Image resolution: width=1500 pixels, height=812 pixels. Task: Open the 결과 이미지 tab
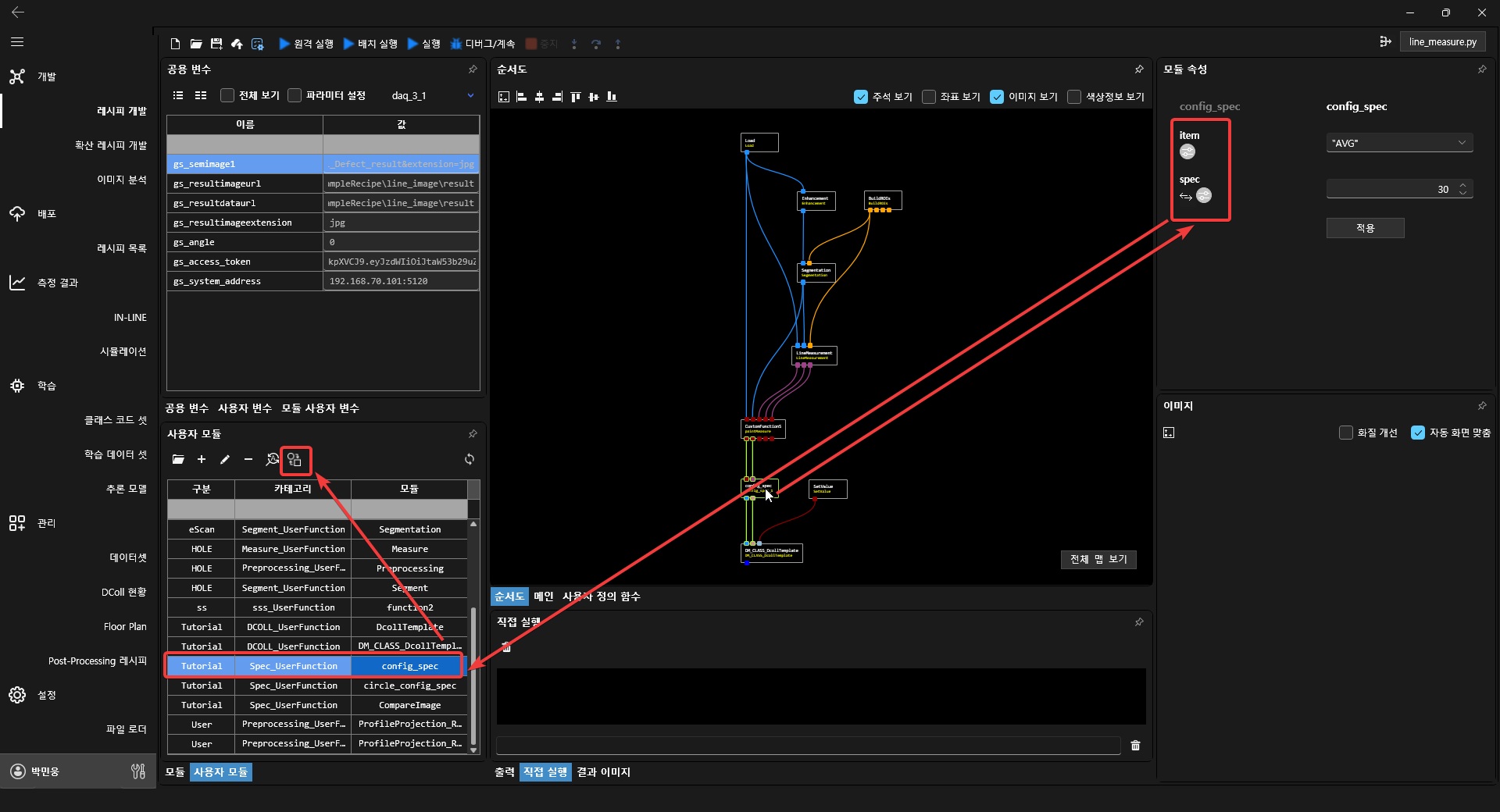[603, 772]
